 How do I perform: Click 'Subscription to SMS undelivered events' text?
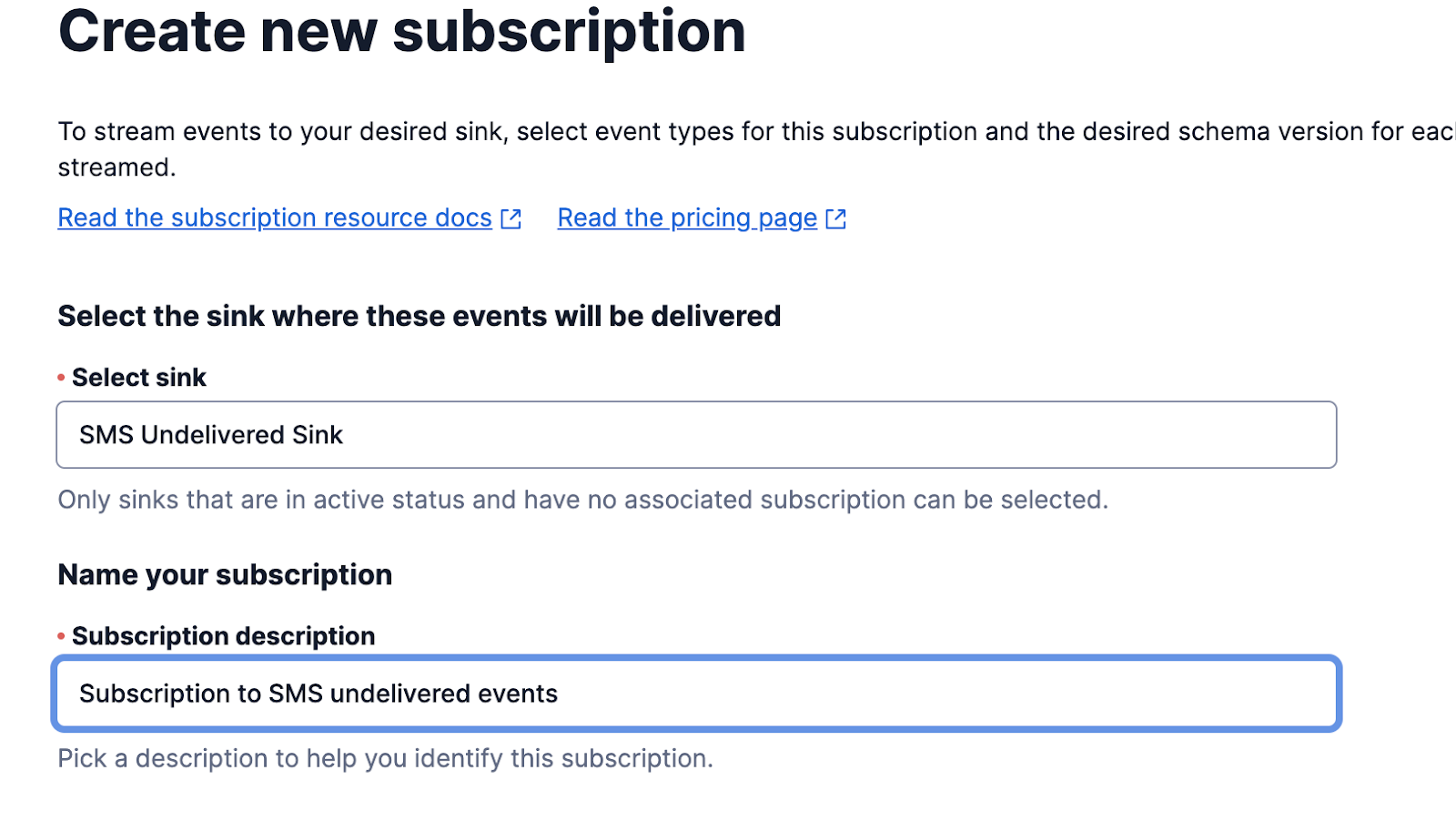(x=318, y=694)
